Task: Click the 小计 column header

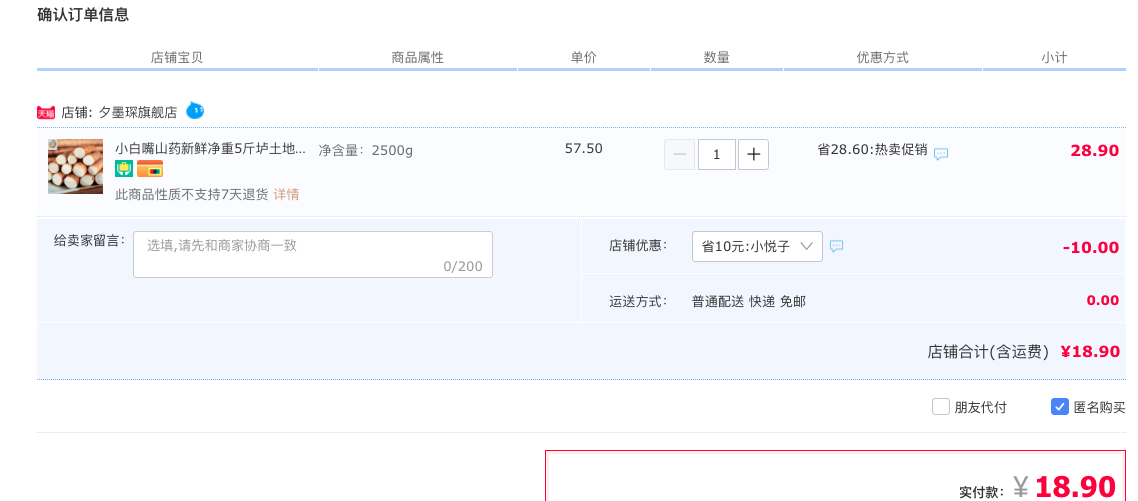Action: point(1054,57)
